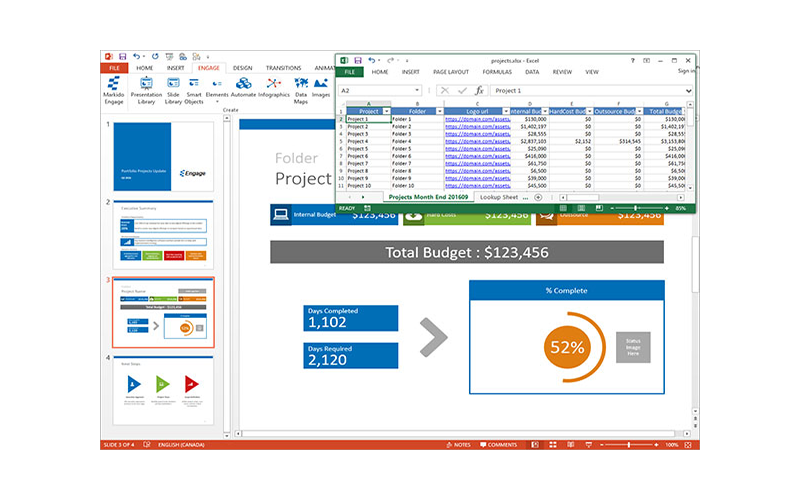
Task: Expand the Excel Name Box dropdown
Action: click(x=417, y=90)
